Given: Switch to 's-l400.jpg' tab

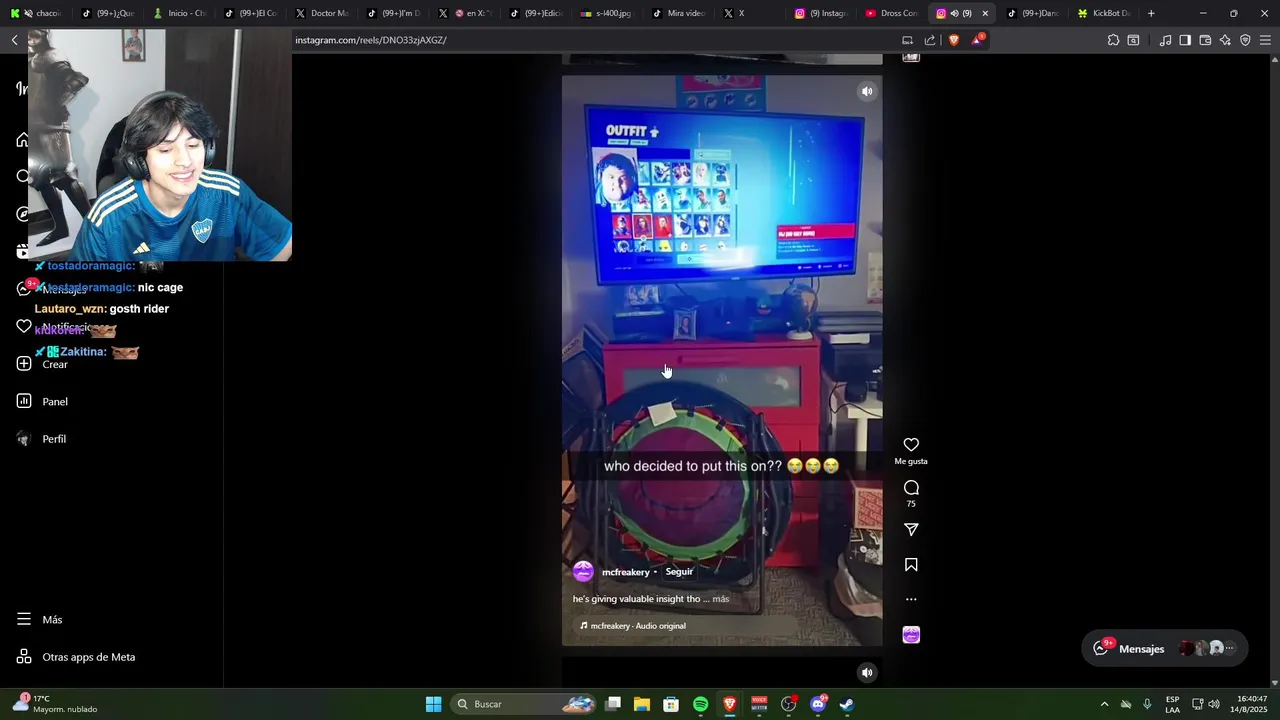Looking at the screenshot, I should (x=607, y=13).
